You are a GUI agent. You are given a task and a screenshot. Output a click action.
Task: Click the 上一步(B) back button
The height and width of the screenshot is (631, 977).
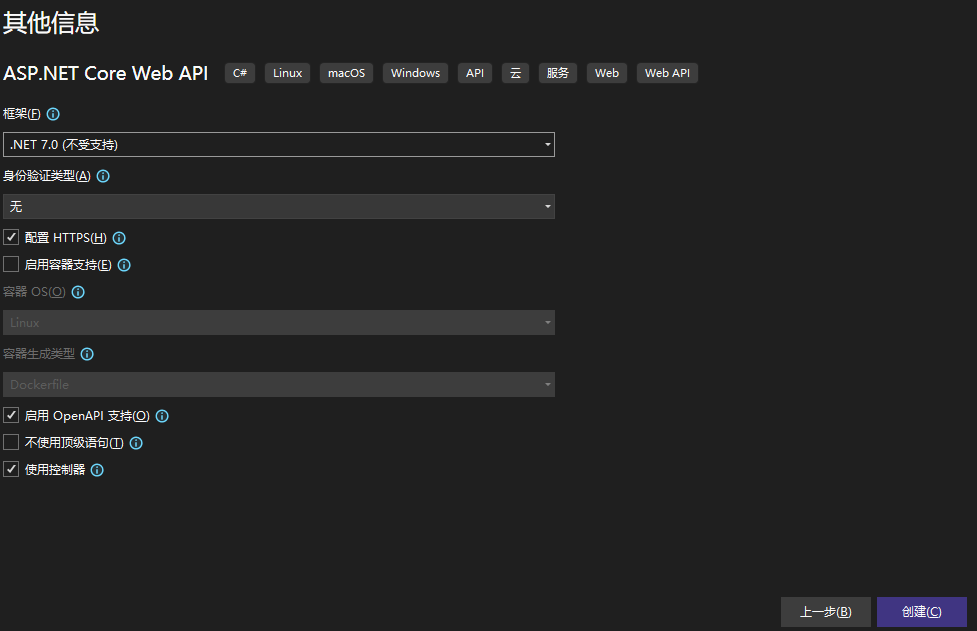[826, 612]
